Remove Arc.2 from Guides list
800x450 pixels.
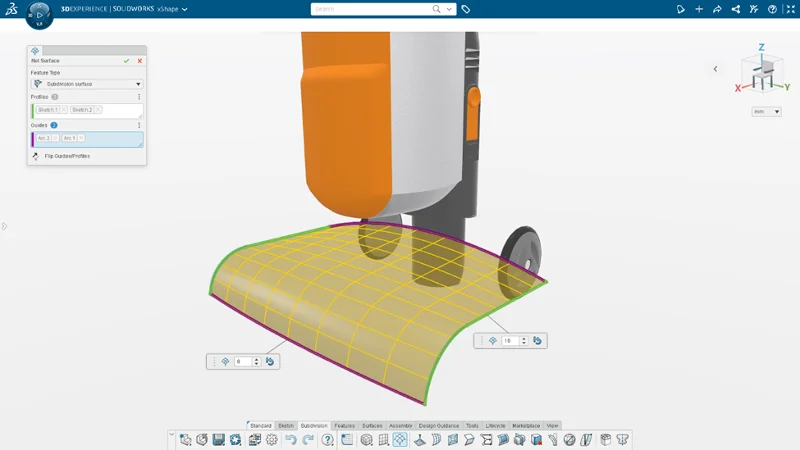(56, 138)
